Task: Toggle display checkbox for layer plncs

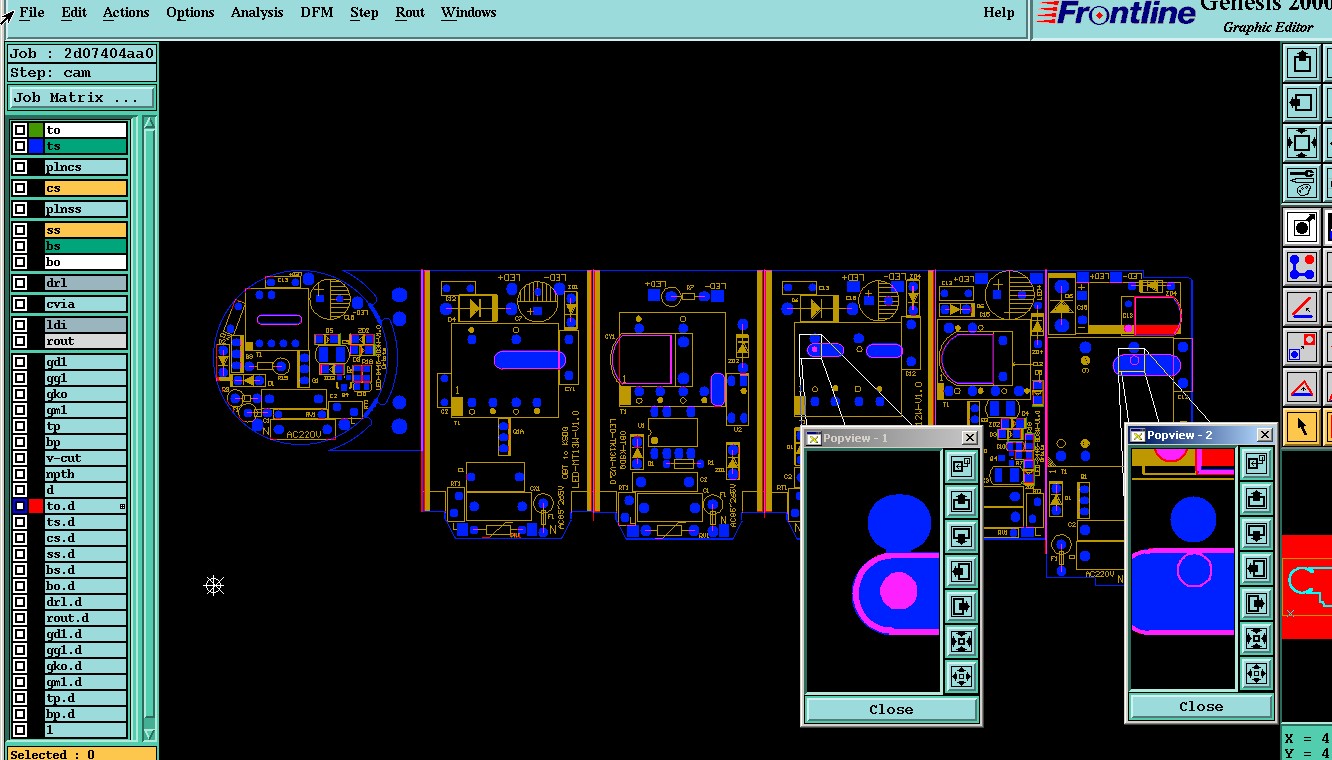Action: coord(20,167)
